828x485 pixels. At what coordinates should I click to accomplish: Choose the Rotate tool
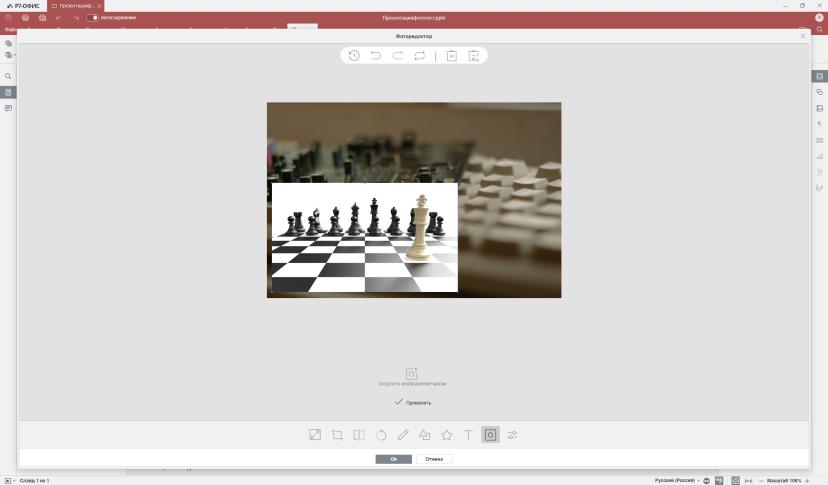[381, 435]
